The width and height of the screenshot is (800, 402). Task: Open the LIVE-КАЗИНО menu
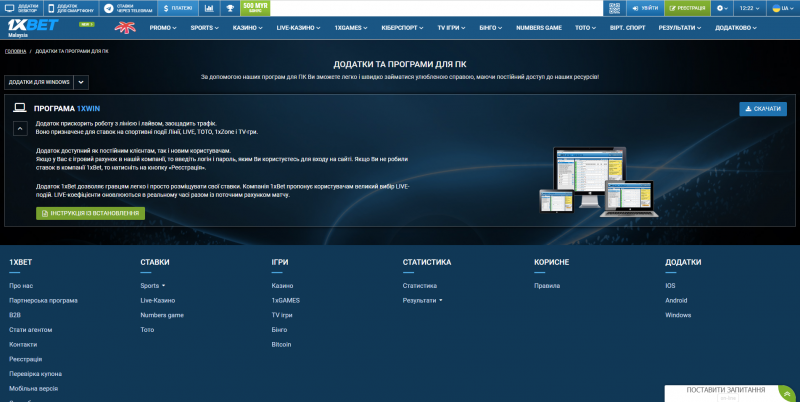click(298, 28)
